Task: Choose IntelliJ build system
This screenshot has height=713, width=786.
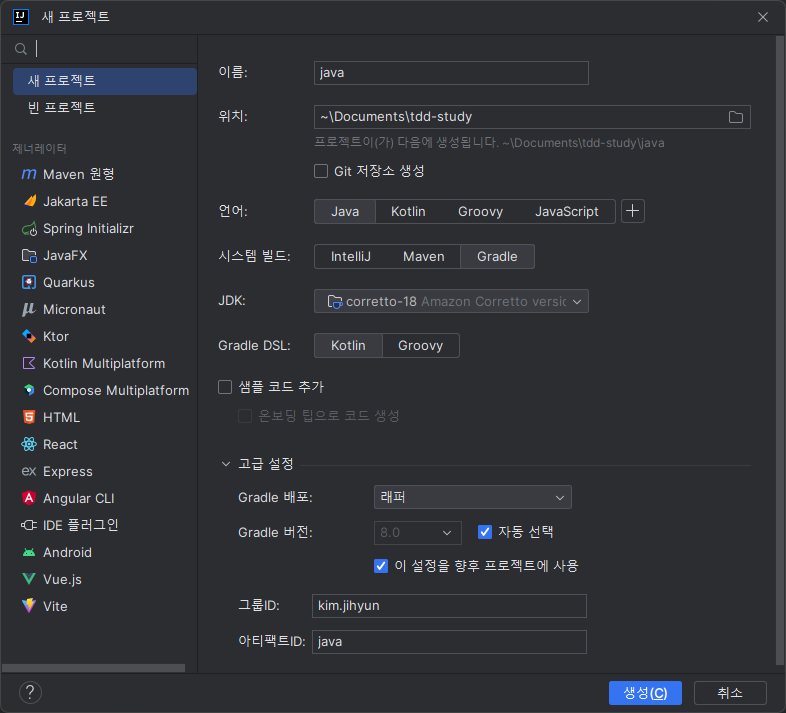Action: (350, 257)
